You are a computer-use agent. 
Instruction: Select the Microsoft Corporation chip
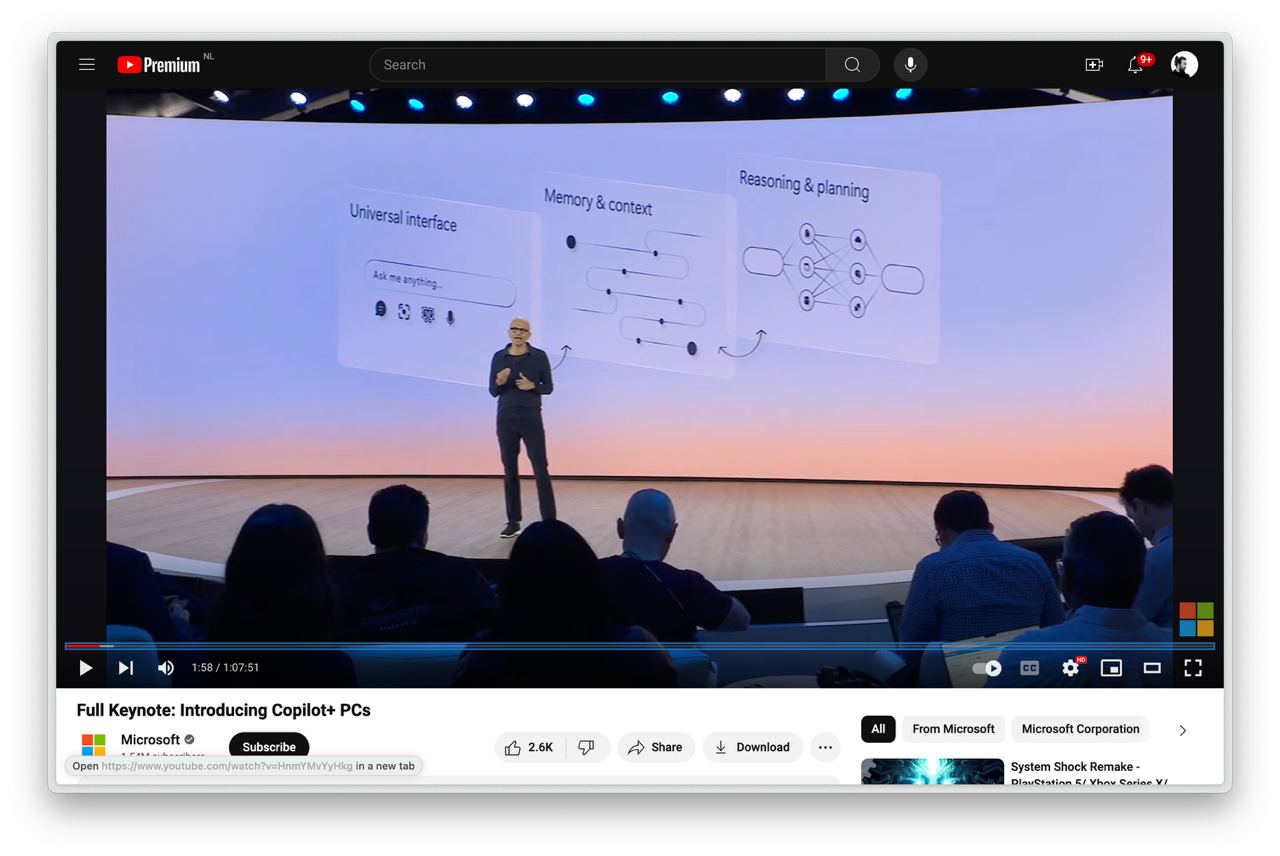click(x=1080, y=729)
